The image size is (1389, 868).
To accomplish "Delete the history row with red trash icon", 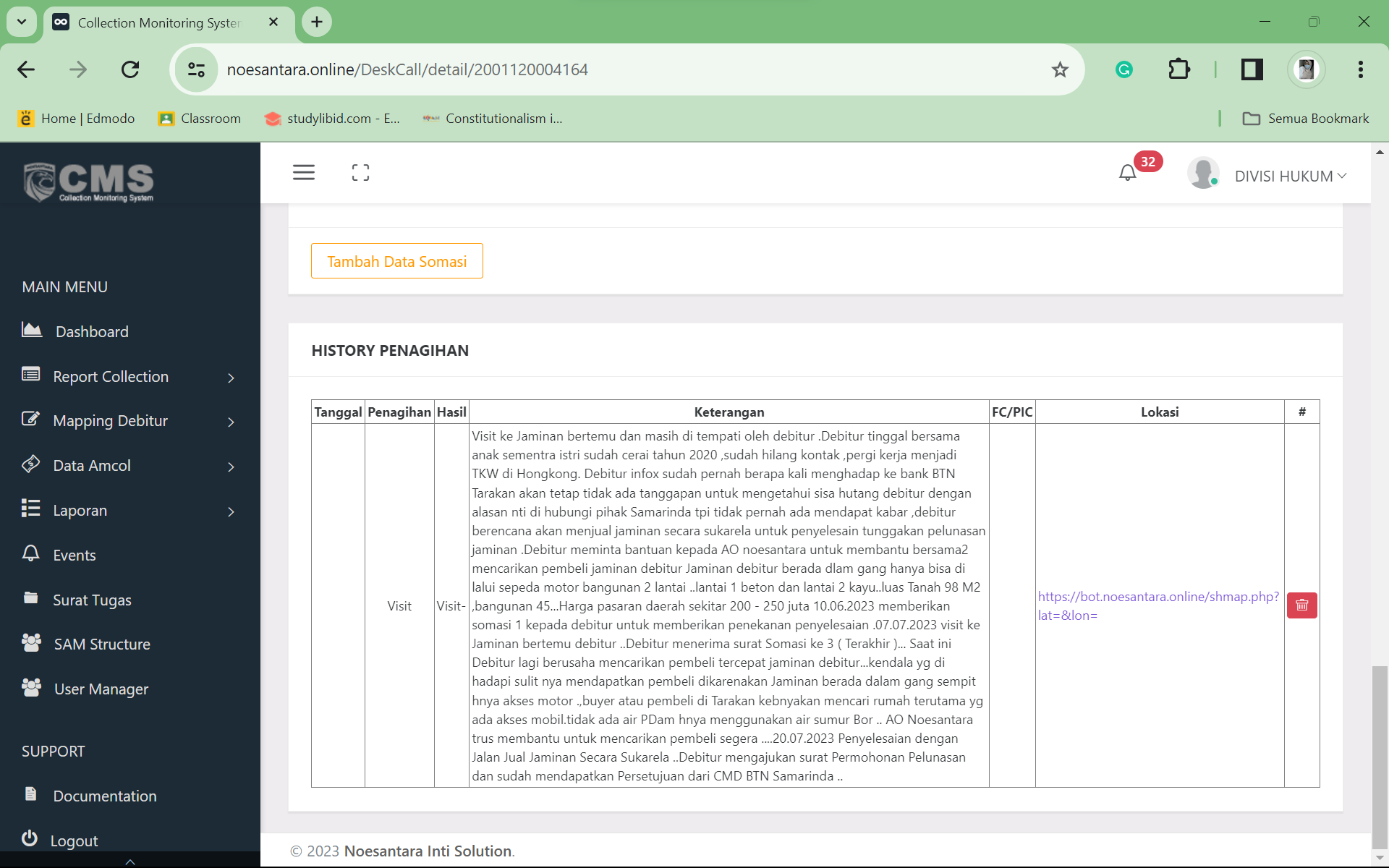I will coord(1301,605).
